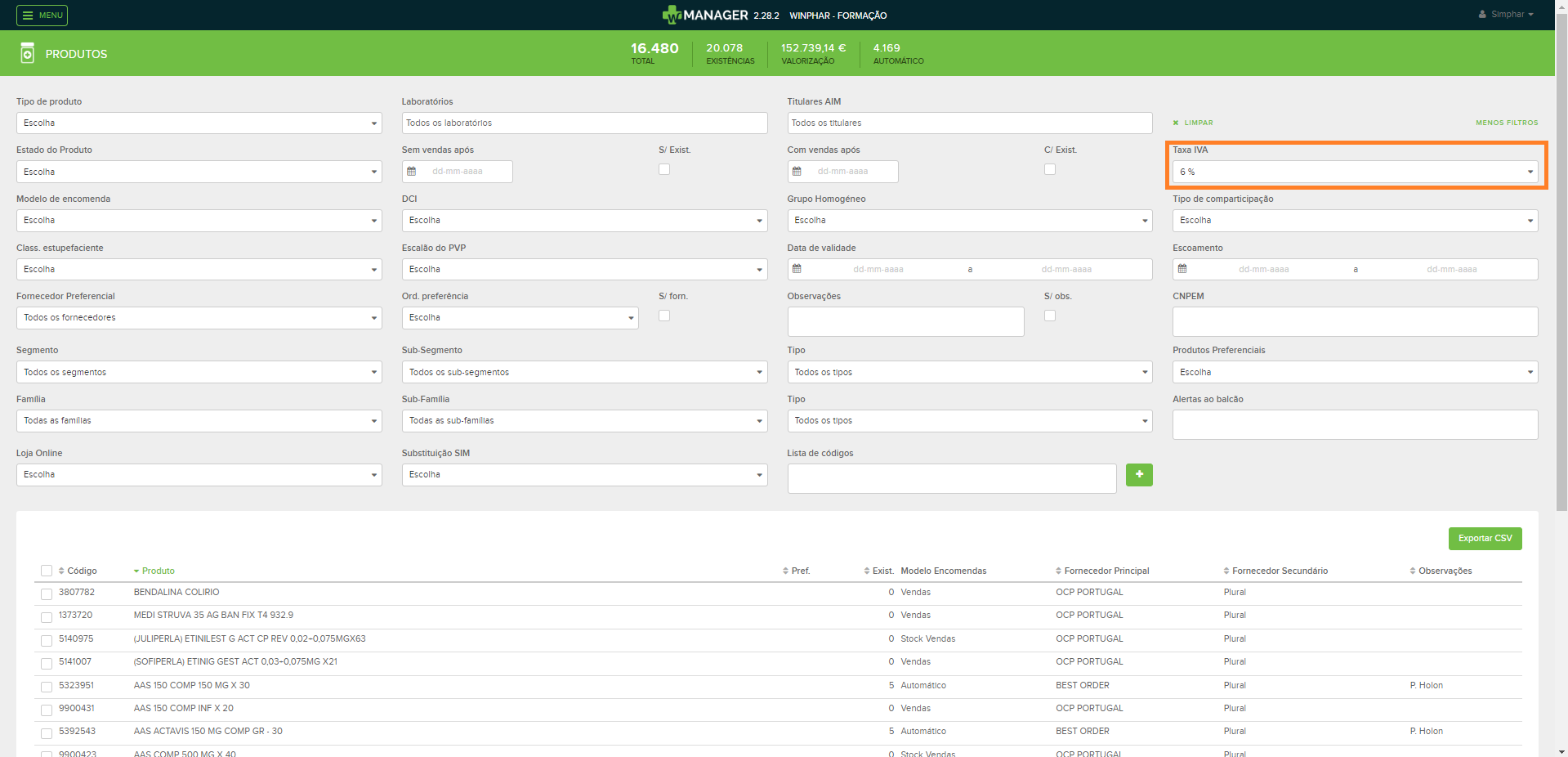Tick the S/ Exist. checkbox
The width and height of the screenshot is (1568, 757).
(x=664, y=169)
